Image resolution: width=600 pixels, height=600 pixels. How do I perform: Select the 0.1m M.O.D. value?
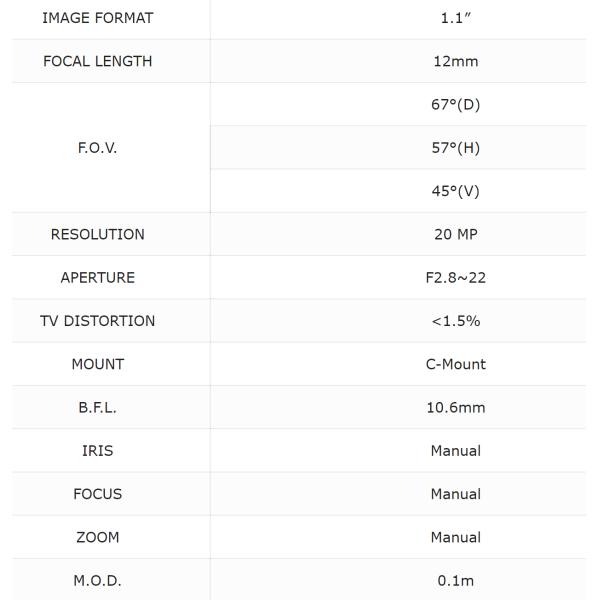pyautogui.click(x=456, y=580)
